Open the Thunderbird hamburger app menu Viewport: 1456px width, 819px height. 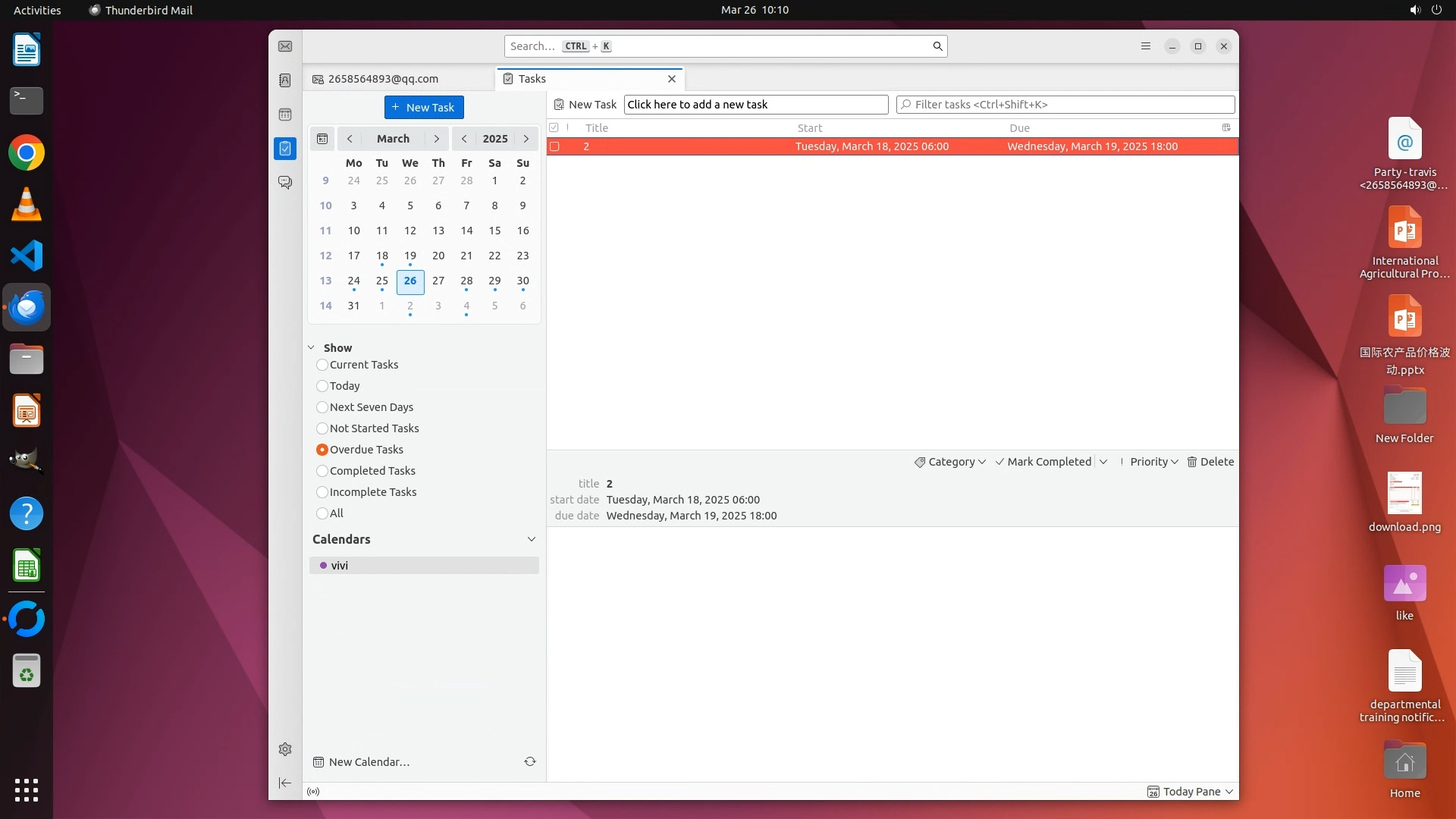tap(1146, 46)
